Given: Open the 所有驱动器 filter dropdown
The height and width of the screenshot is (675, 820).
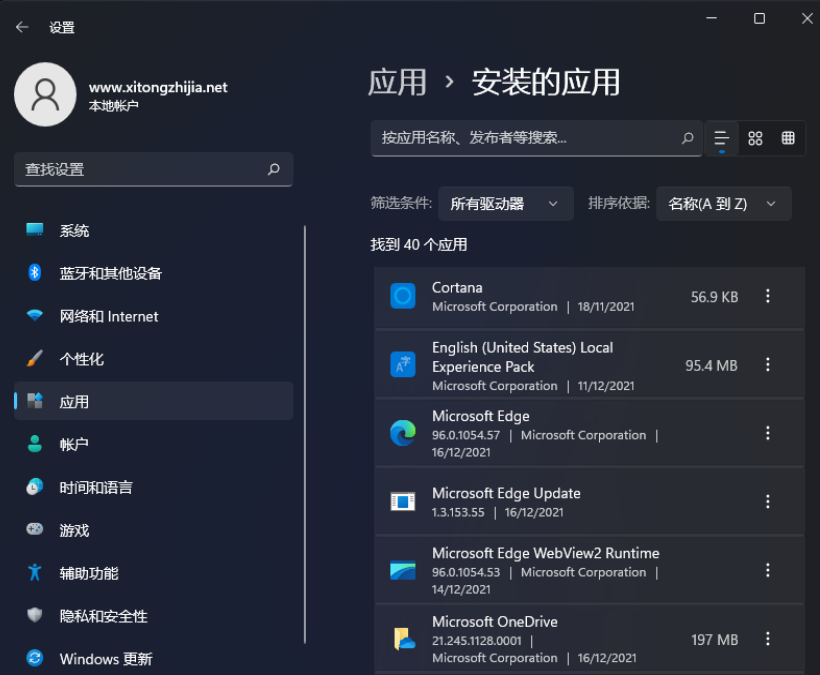Looking at the screenshot, I should tap(506, 203).
